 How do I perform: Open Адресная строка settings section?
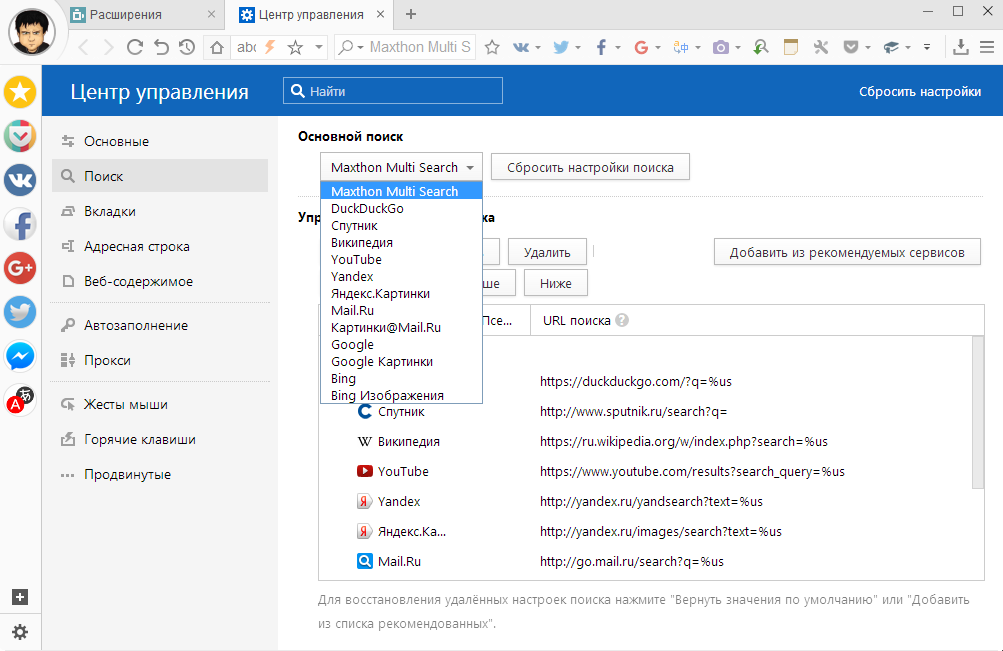point(160,246)
